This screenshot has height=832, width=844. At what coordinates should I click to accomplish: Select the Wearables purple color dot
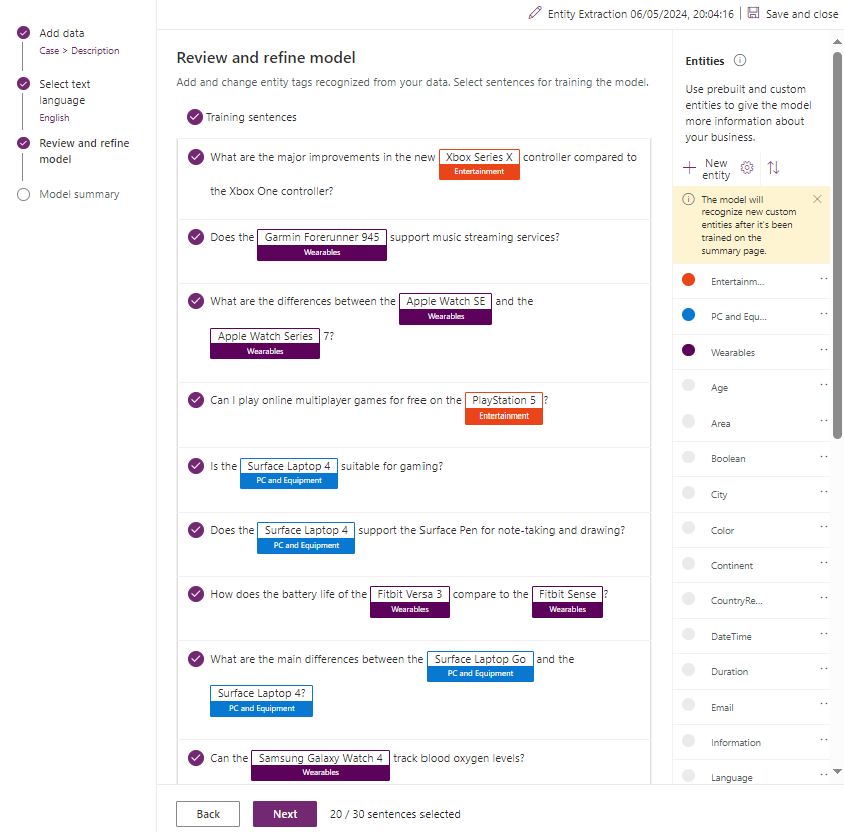click(x=688, y=350)
